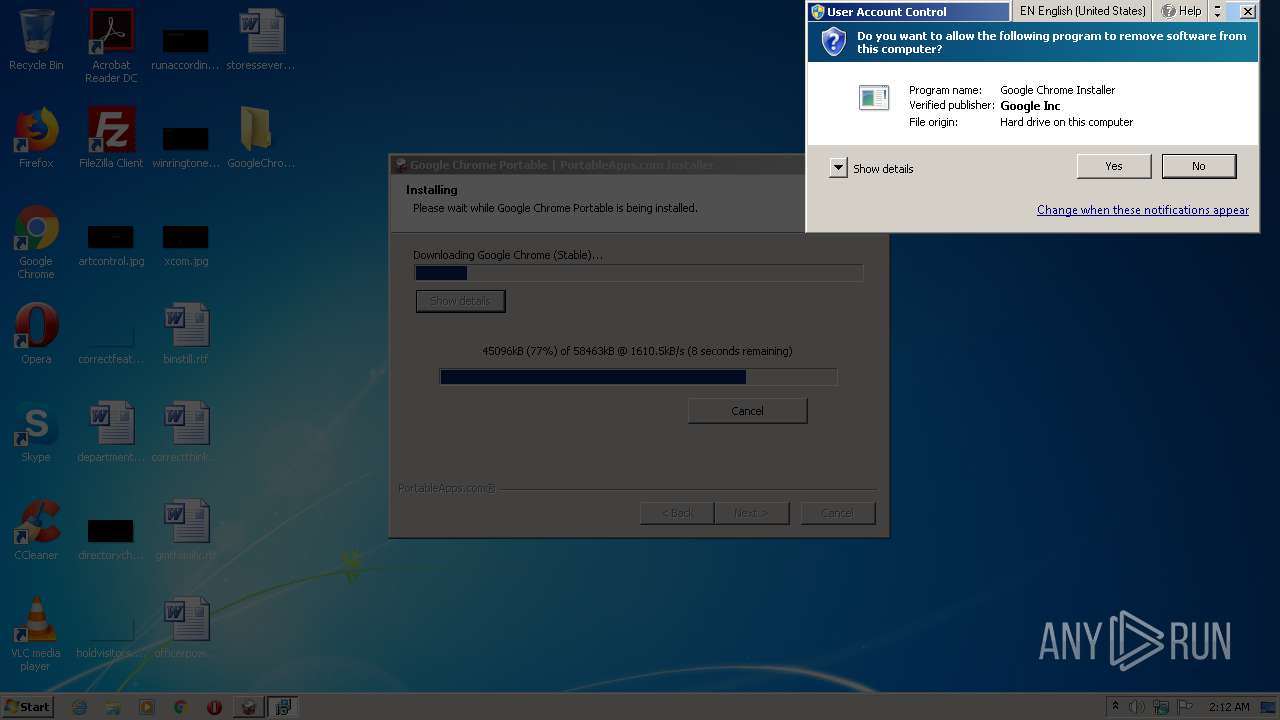Select the correctthink... Word document

[186, 432]
